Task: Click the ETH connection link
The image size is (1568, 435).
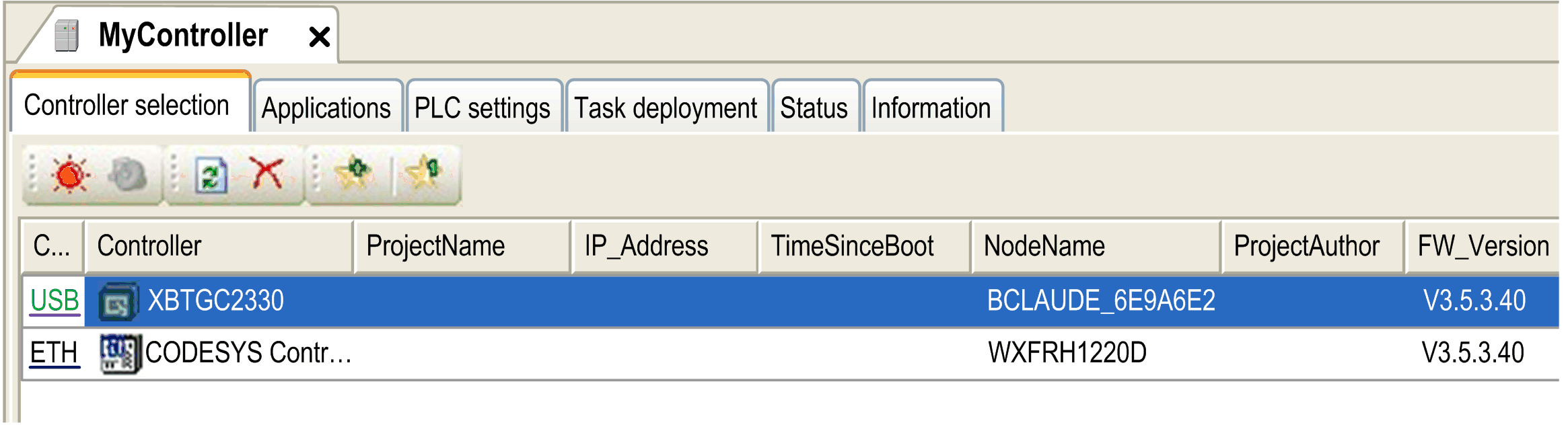Action: pos(55,353)
